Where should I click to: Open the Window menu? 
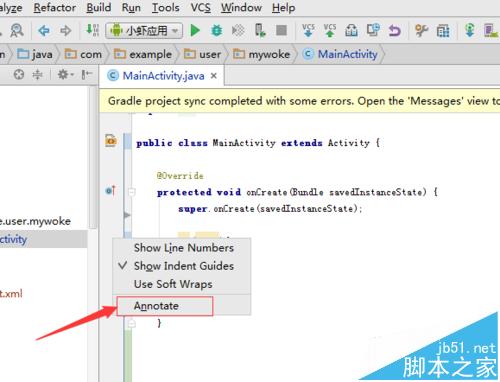[241, 7]
